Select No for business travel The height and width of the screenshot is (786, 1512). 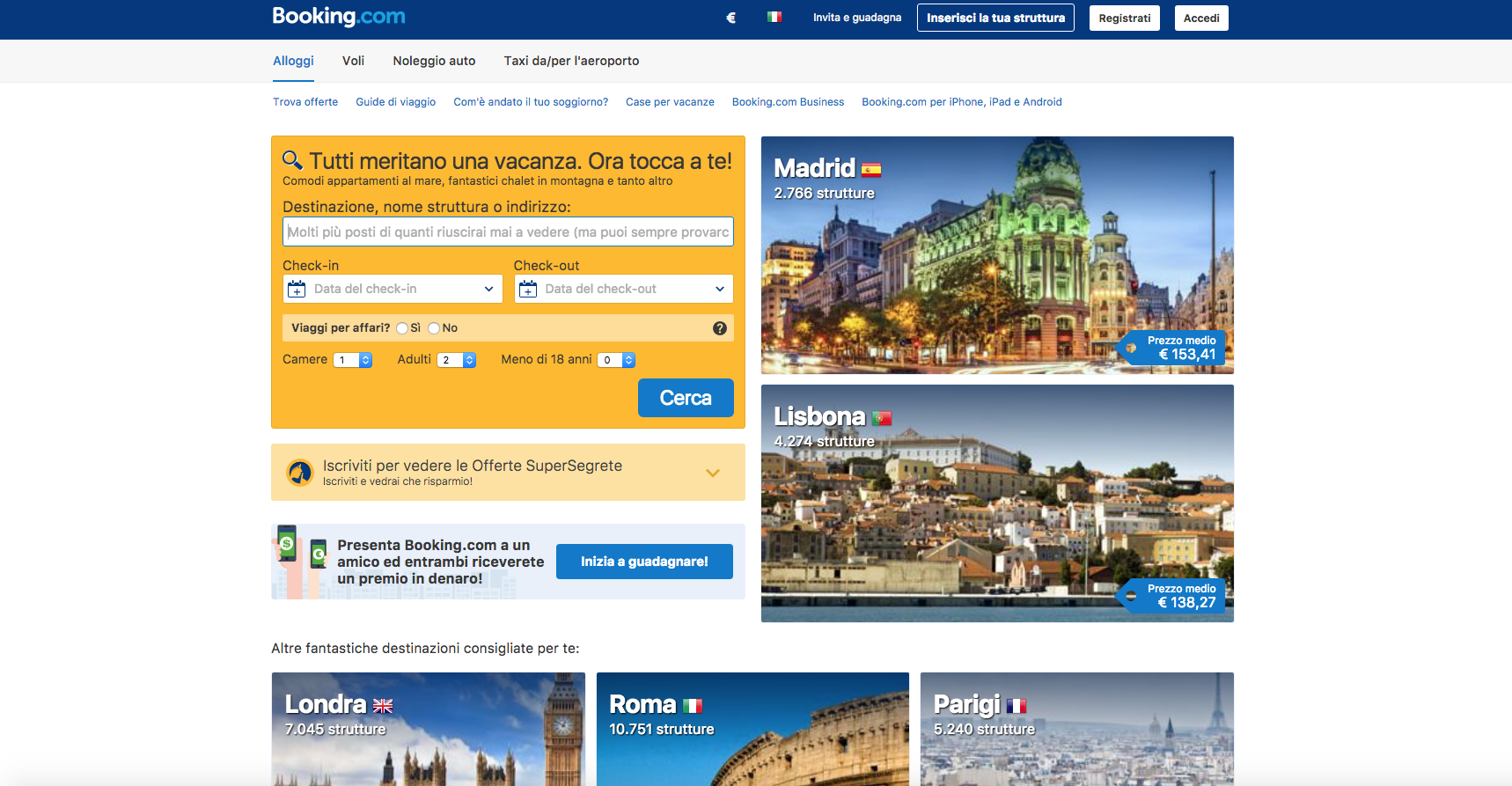pyautogui.click(x=434, y=328)
